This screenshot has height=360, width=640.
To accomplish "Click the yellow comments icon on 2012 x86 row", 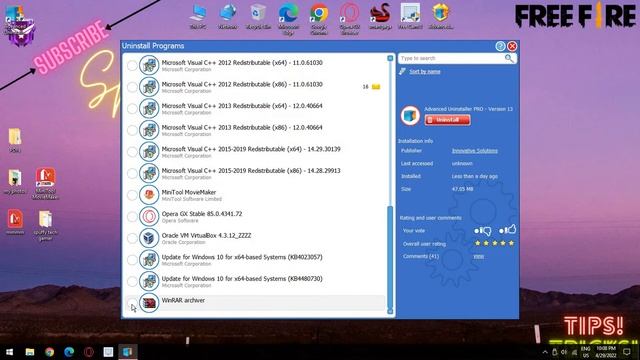I will tap(376, 87).
